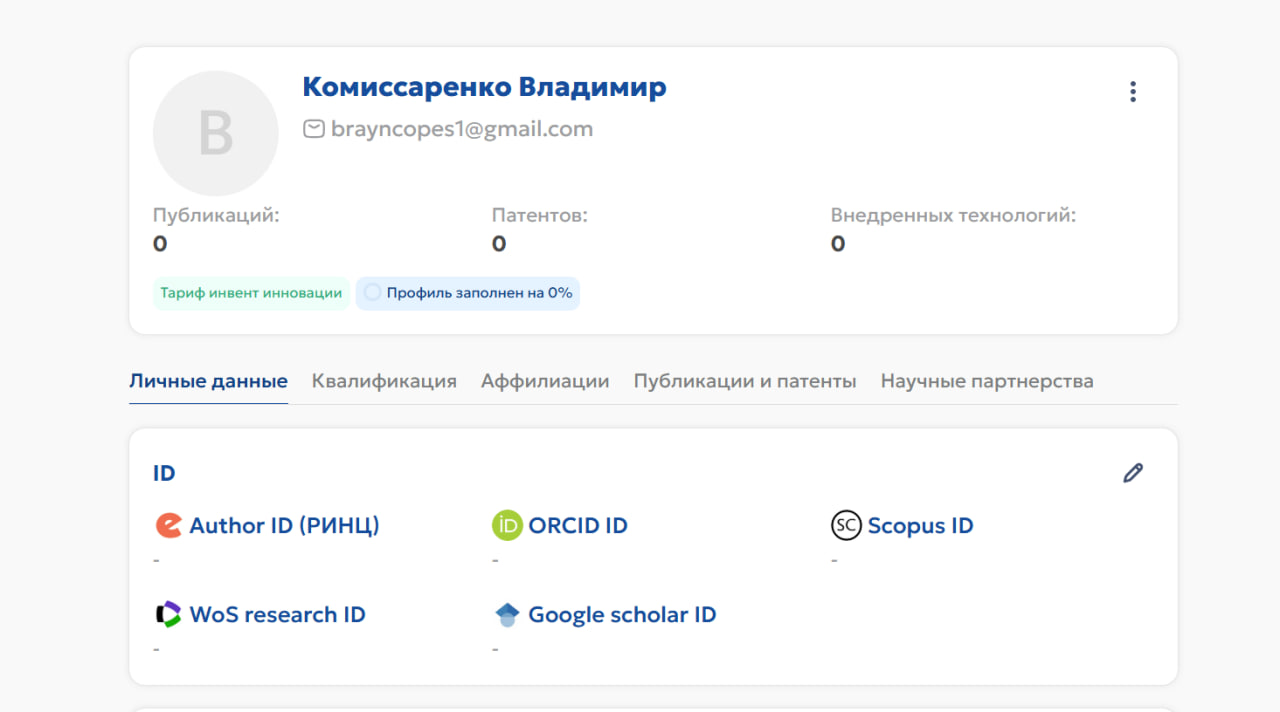Go to the Научные партнерства tab
1280x712 pixels.
point(987,381)
